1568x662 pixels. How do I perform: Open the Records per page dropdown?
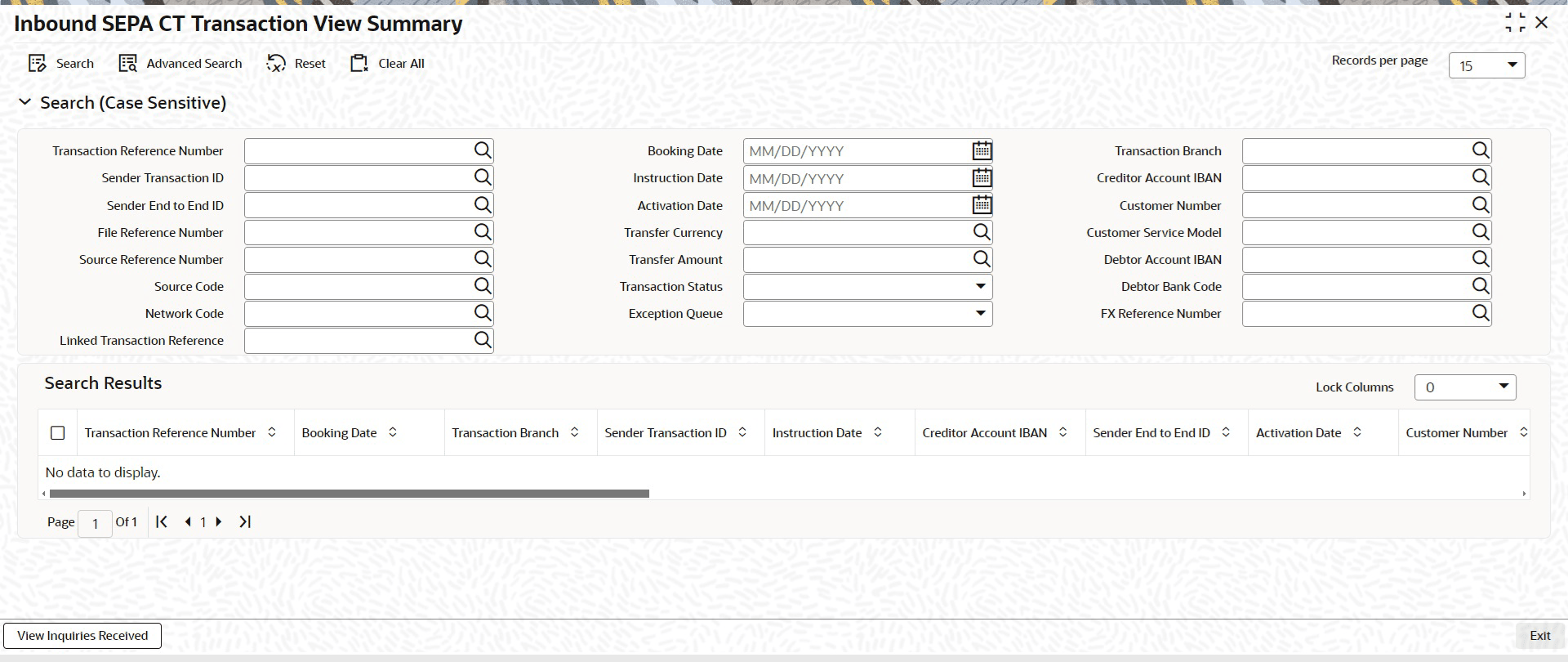1486,65
